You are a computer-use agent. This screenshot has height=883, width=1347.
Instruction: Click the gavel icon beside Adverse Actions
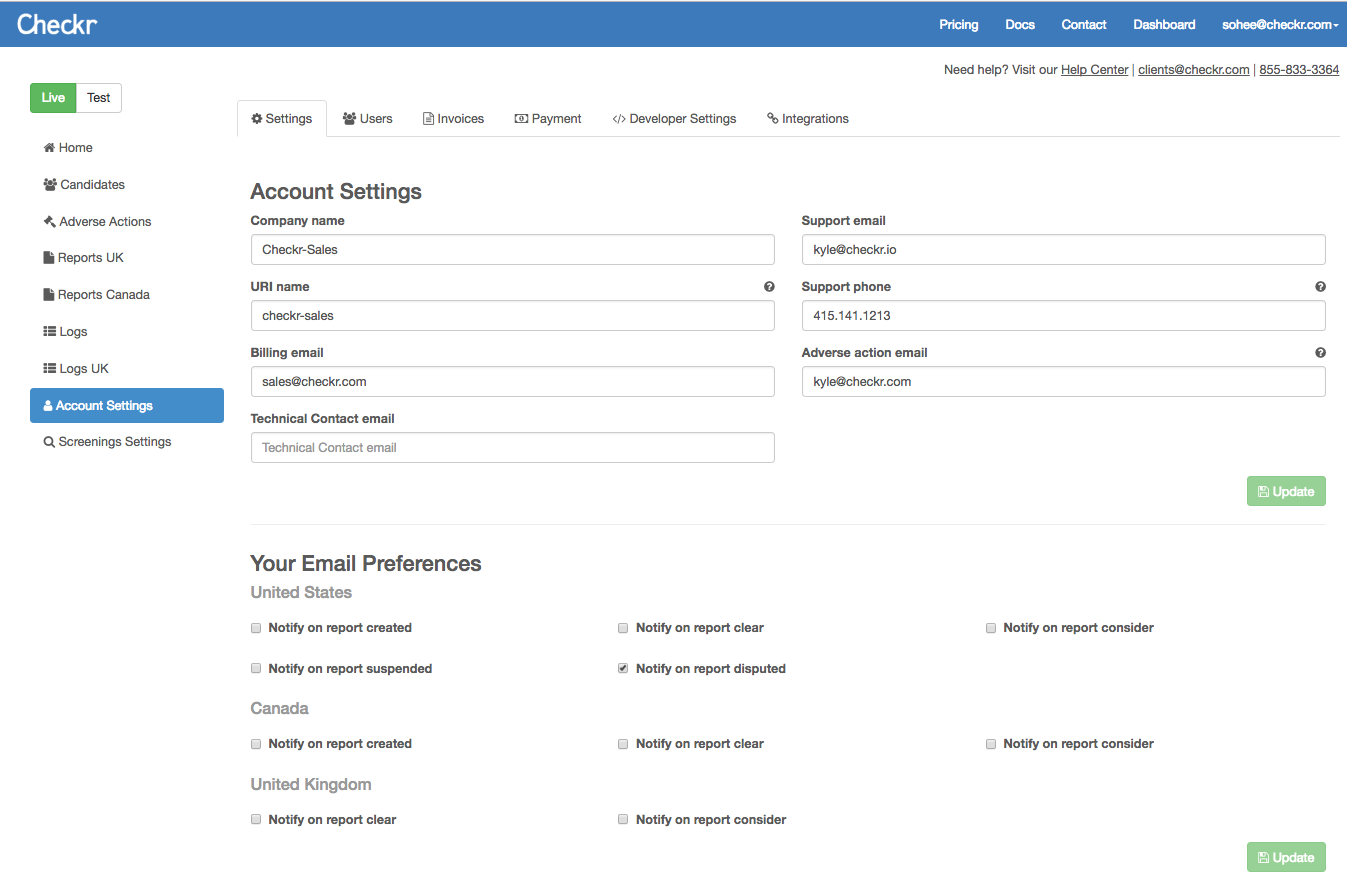49,222
